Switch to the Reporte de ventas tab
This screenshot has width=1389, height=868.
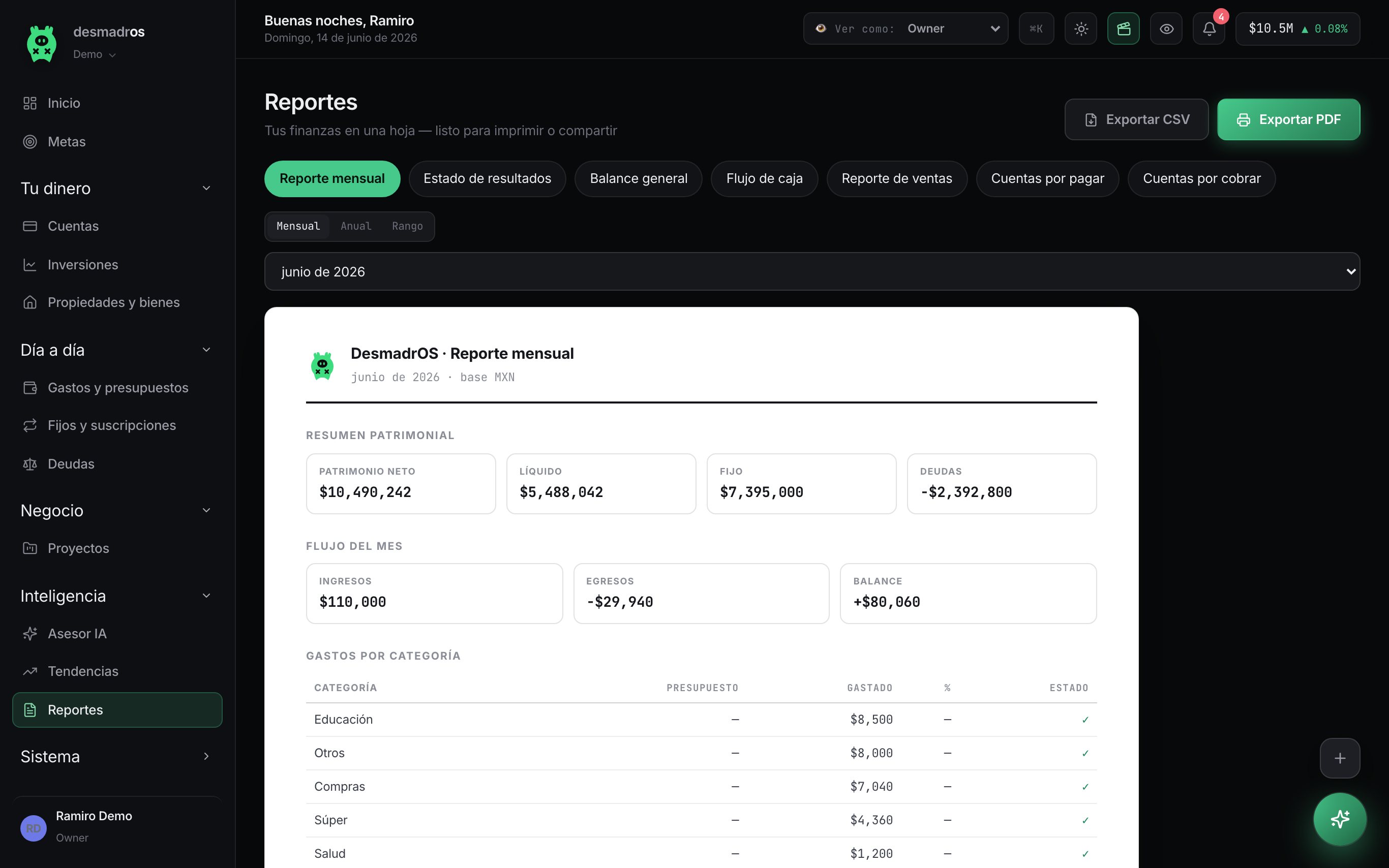pyautogui.click(x=897, y=179)
